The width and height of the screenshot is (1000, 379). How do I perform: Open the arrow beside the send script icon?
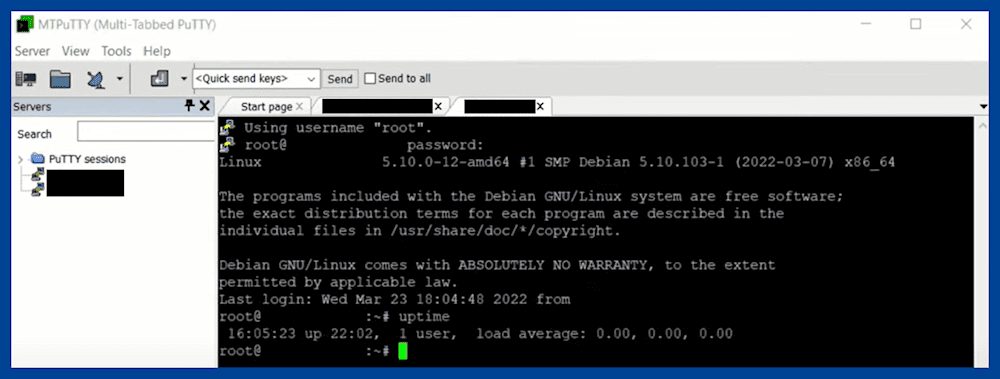click(184, 79)
